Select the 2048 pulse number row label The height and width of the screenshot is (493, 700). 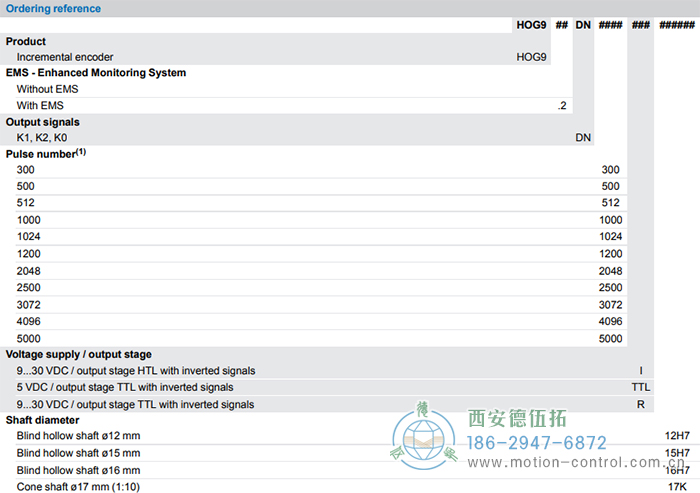click(29, 270)
